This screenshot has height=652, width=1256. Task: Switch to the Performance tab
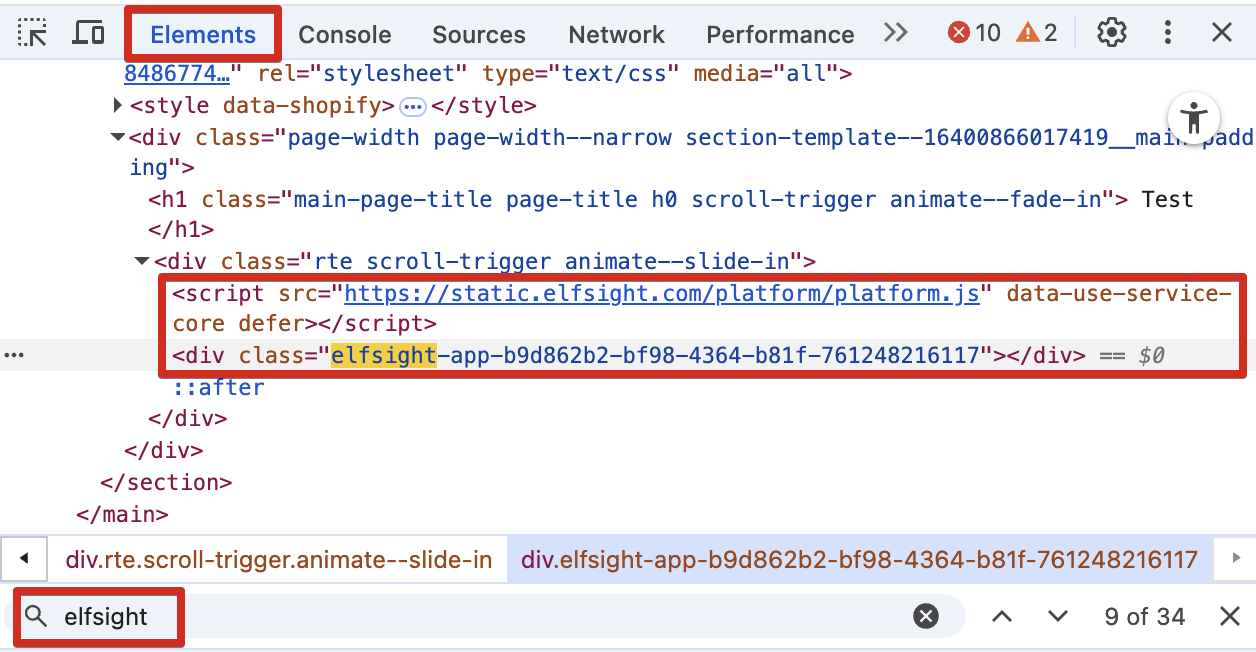[780, 35]
